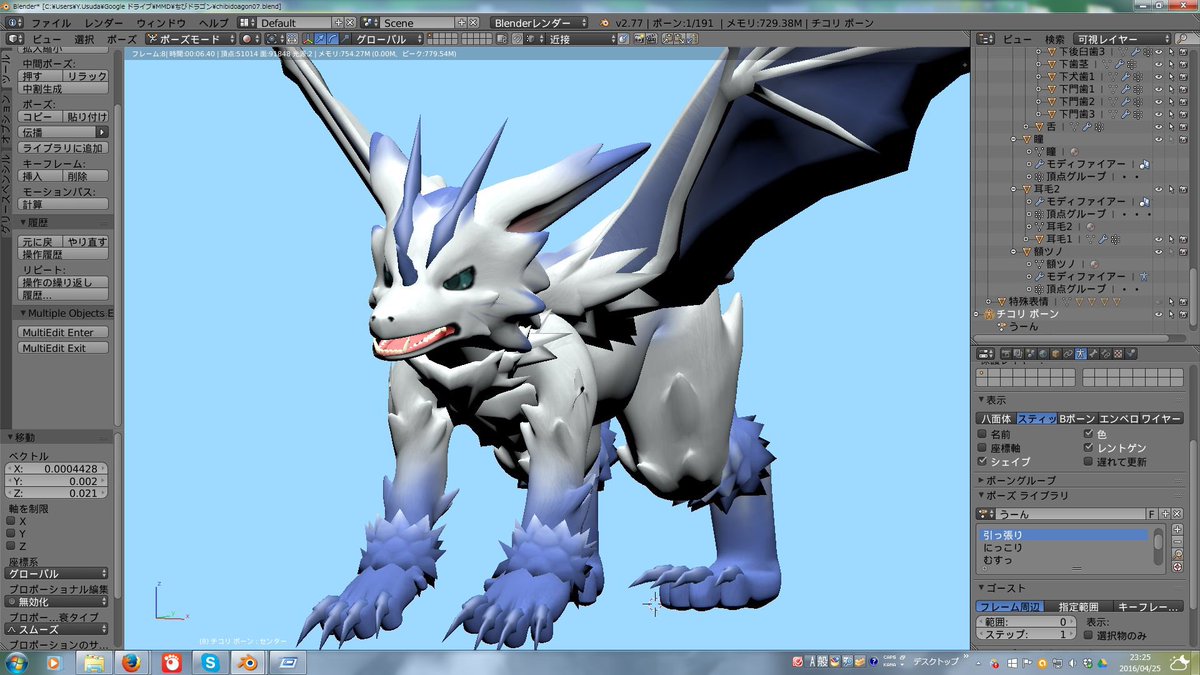Image resolution: width=1200 pixels, height=675 pixels.
Task: Uncheck the 色 (colors) checkbox
Action: coord(1088,434)
